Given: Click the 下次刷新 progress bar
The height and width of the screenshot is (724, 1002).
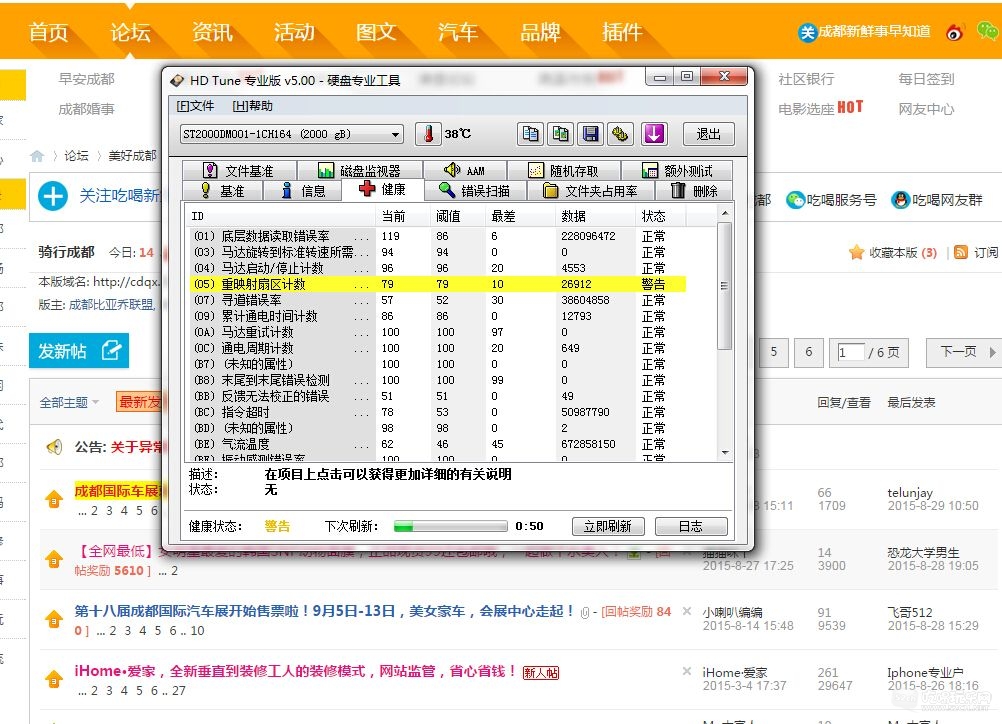Looking at the screenshot, I should click(451, 527).
